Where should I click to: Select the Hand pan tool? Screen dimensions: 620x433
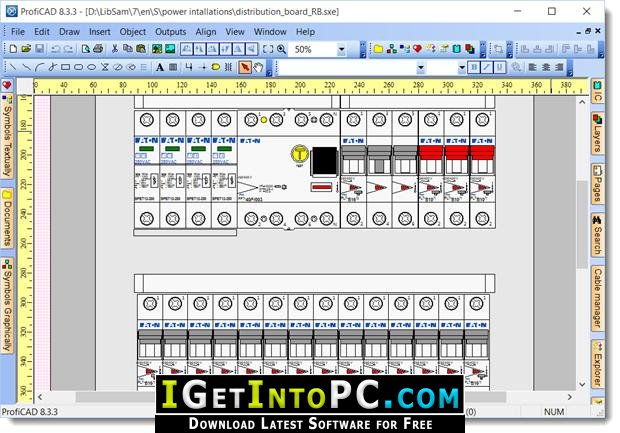point(258,68)
